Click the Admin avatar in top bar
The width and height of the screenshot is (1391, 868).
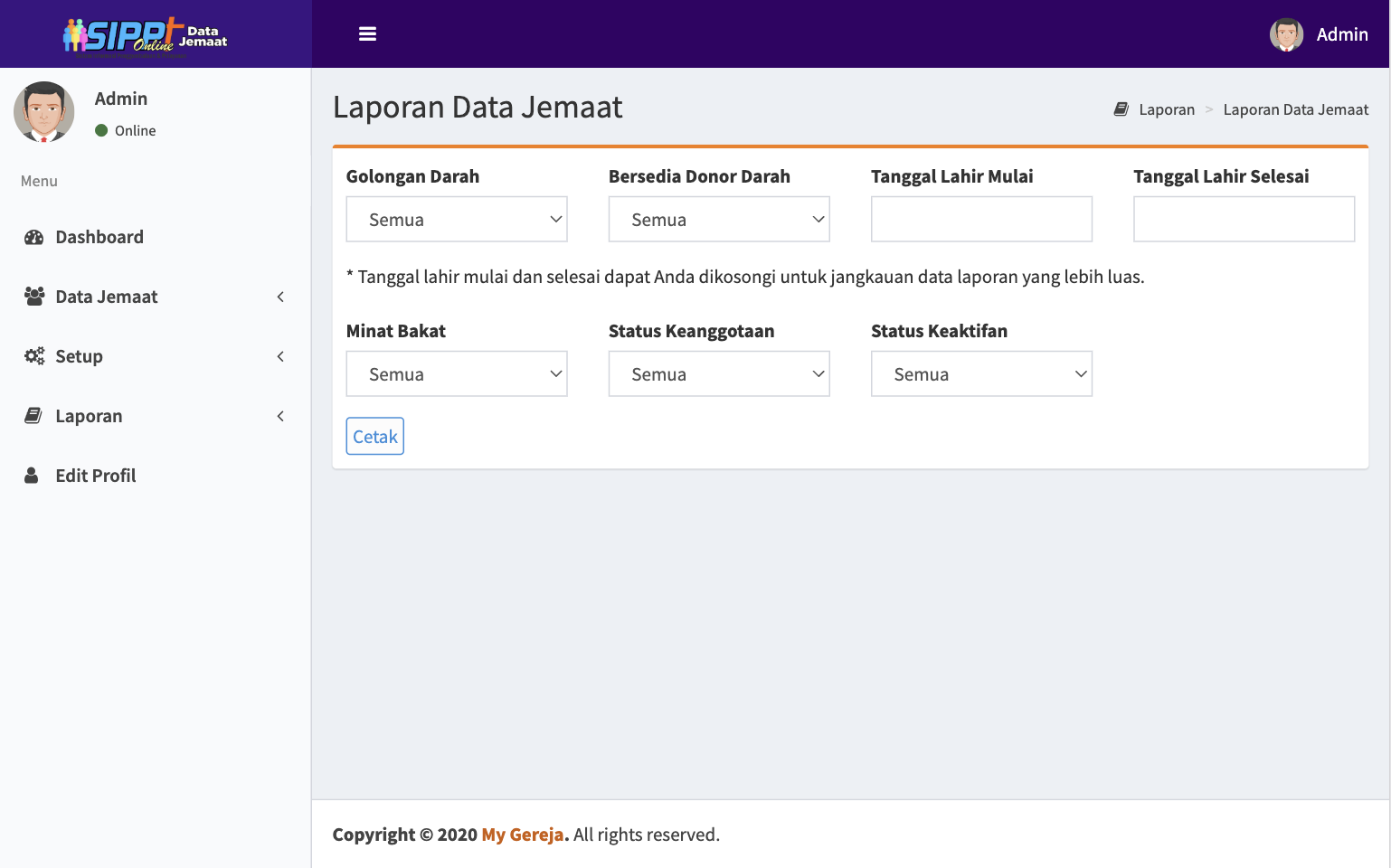[1285, 34]
